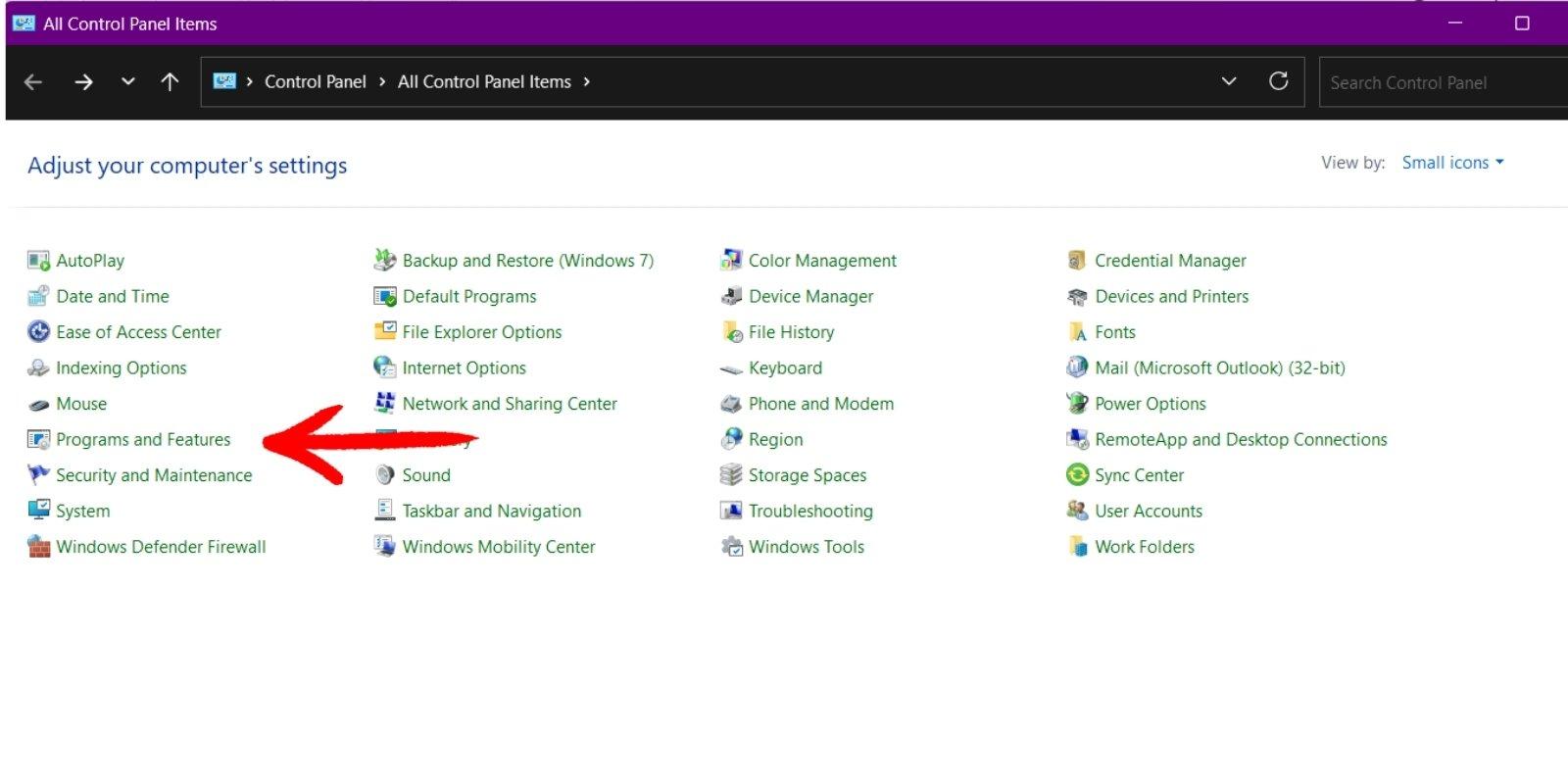Click the Control Panel icon in address bar
1568x784 pixels.
click(x=224, y=81)
